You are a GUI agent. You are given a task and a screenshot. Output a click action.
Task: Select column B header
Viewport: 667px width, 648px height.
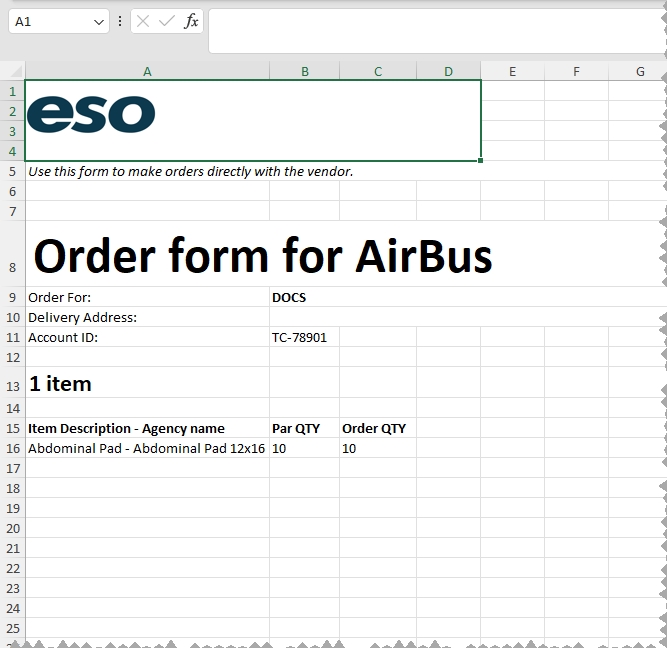click(305, 71)
